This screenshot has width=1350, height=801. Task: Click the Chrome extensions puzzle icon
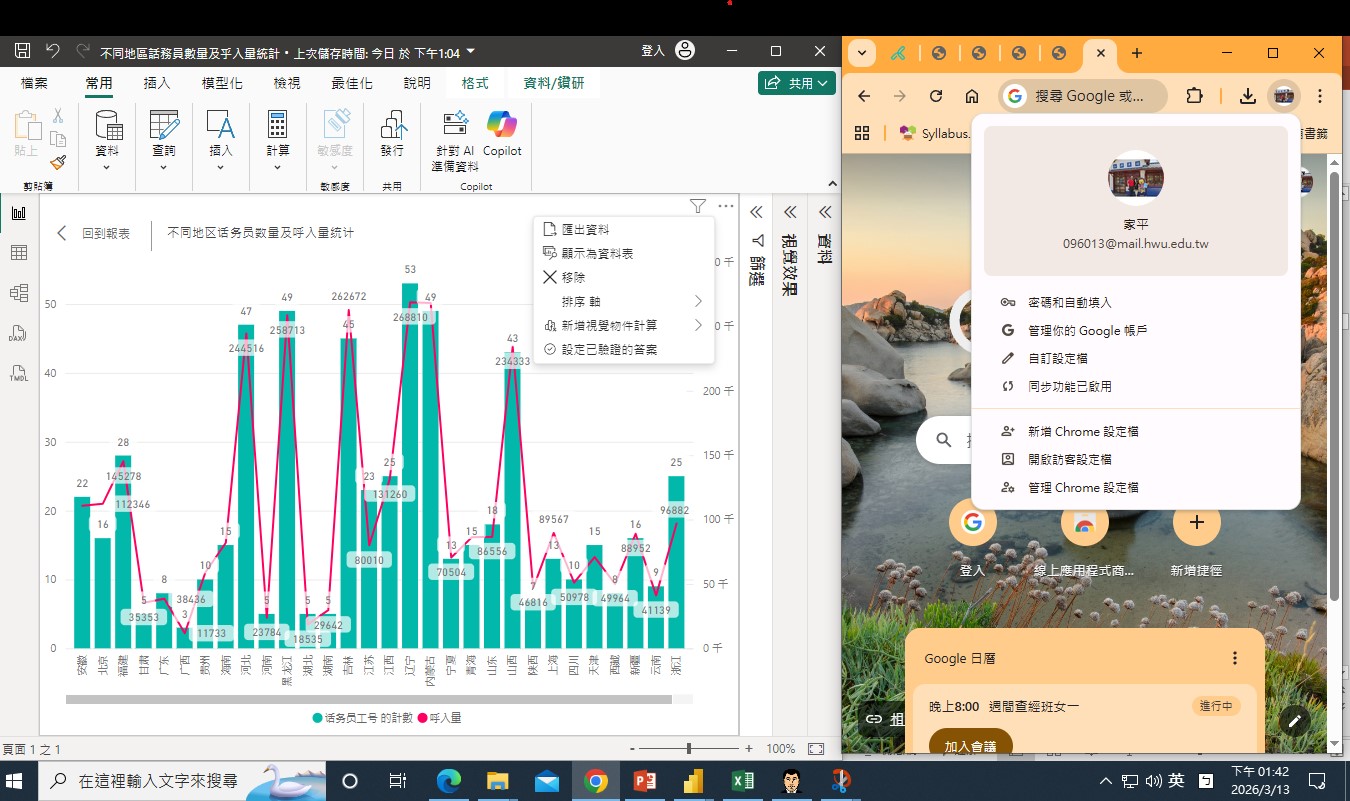[x=1194, y=96]
